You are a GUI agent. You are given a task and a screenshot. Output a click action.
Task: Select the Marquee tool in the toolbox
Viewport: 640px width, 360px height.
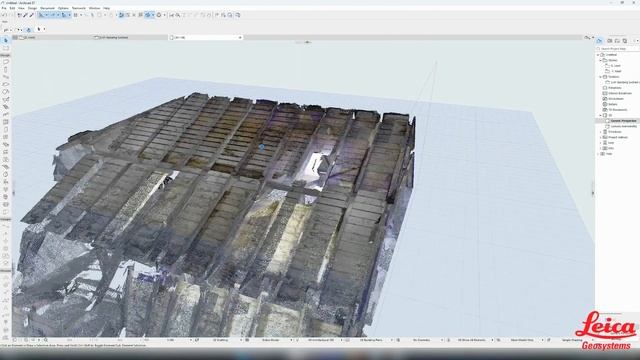tap(6, 48)
